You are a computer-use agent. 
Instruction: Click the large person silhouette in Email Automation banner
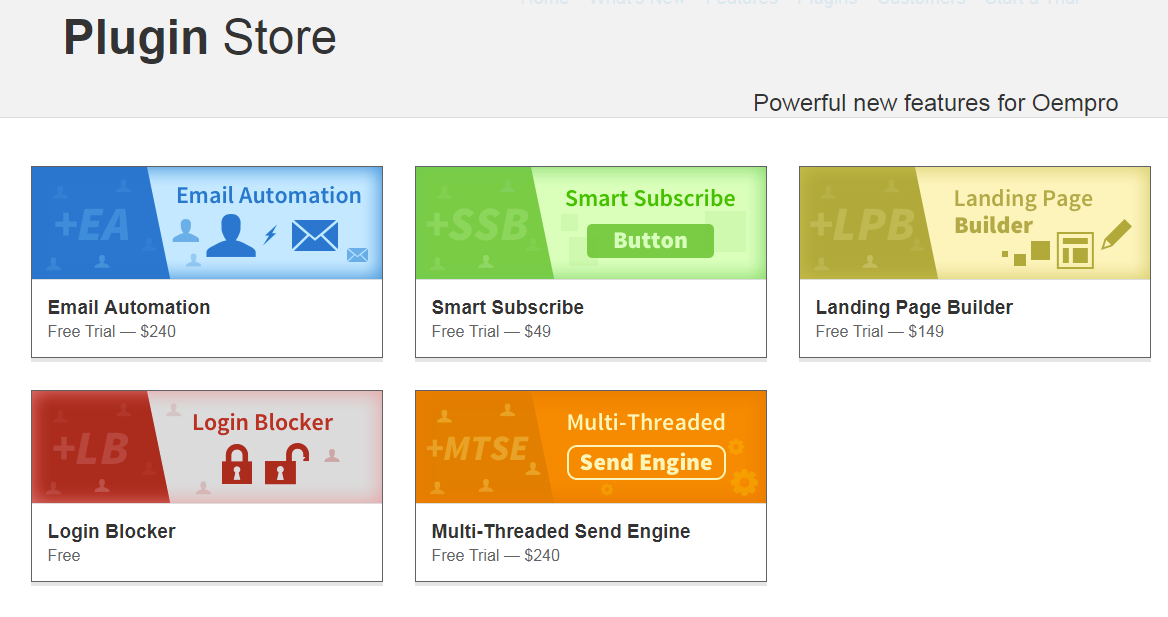point(231,235)
